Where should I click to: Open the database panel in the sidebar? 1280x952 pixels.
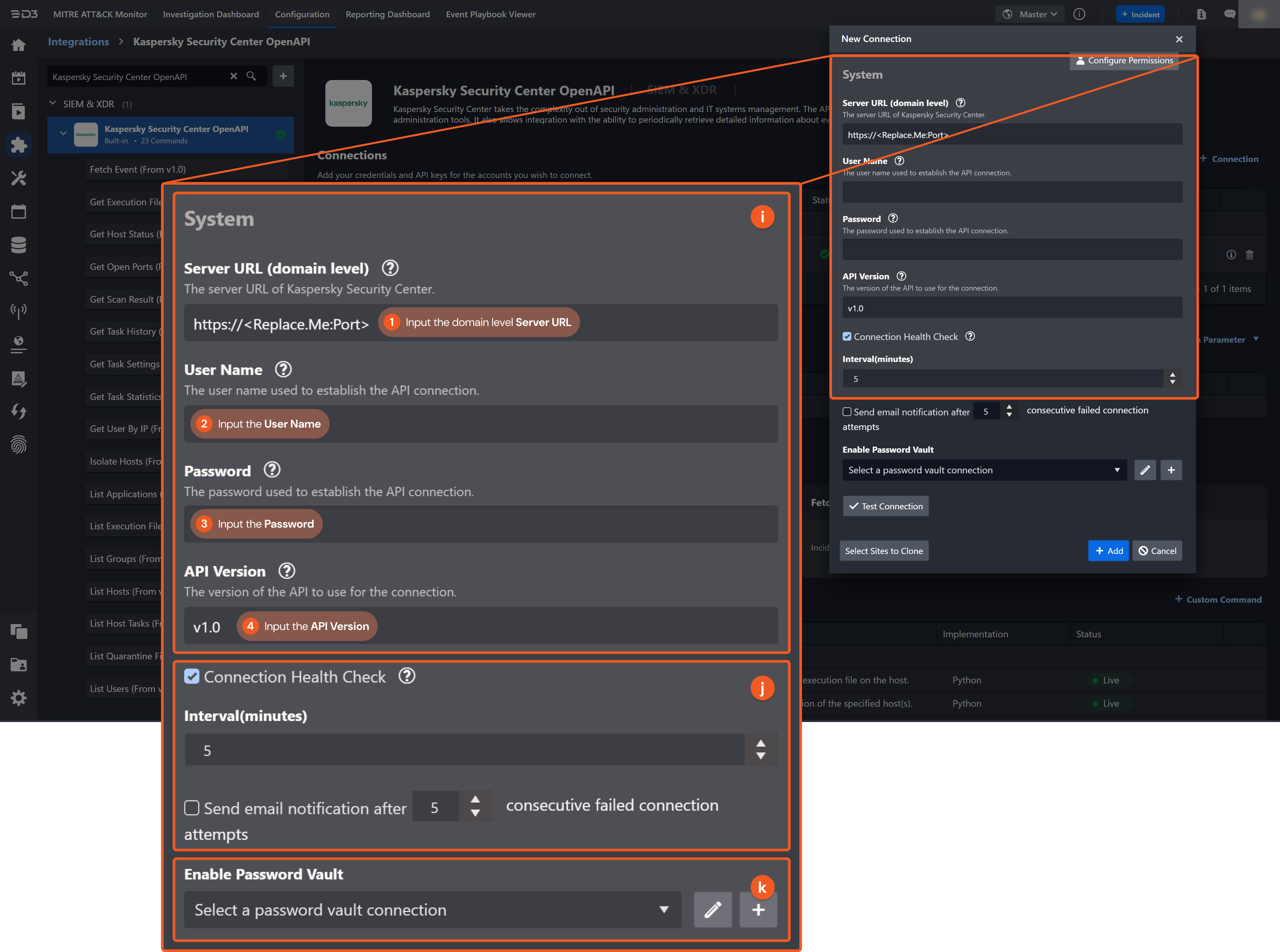click(18, 244)
